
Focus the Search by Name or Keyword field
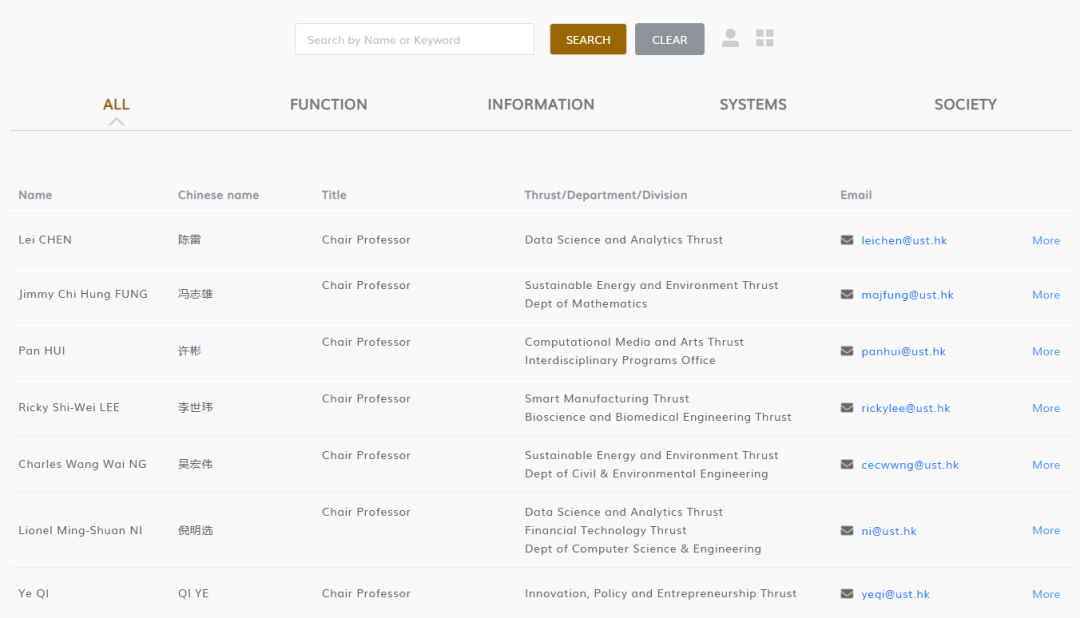pyautogui.click(x=415, y=39)
